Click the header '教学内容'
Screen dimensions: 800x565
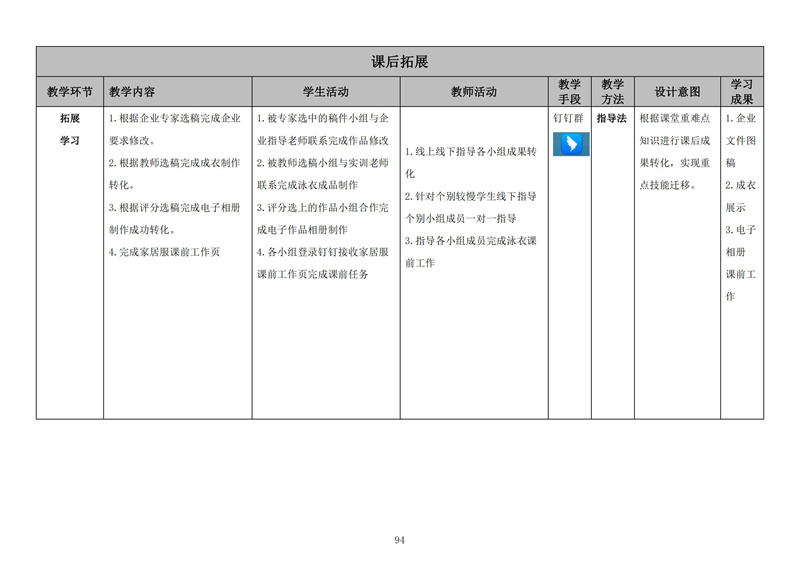(x=132, y=92)
